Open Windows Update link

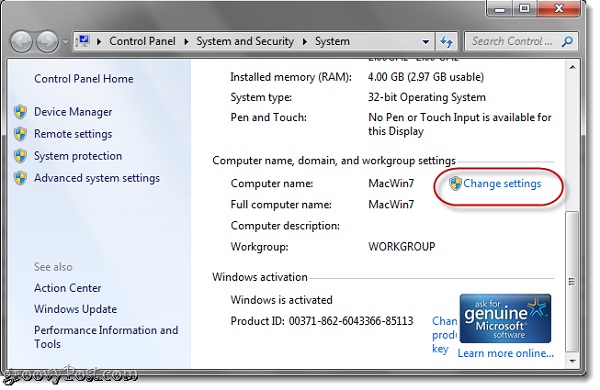click(x=75, y=309)
